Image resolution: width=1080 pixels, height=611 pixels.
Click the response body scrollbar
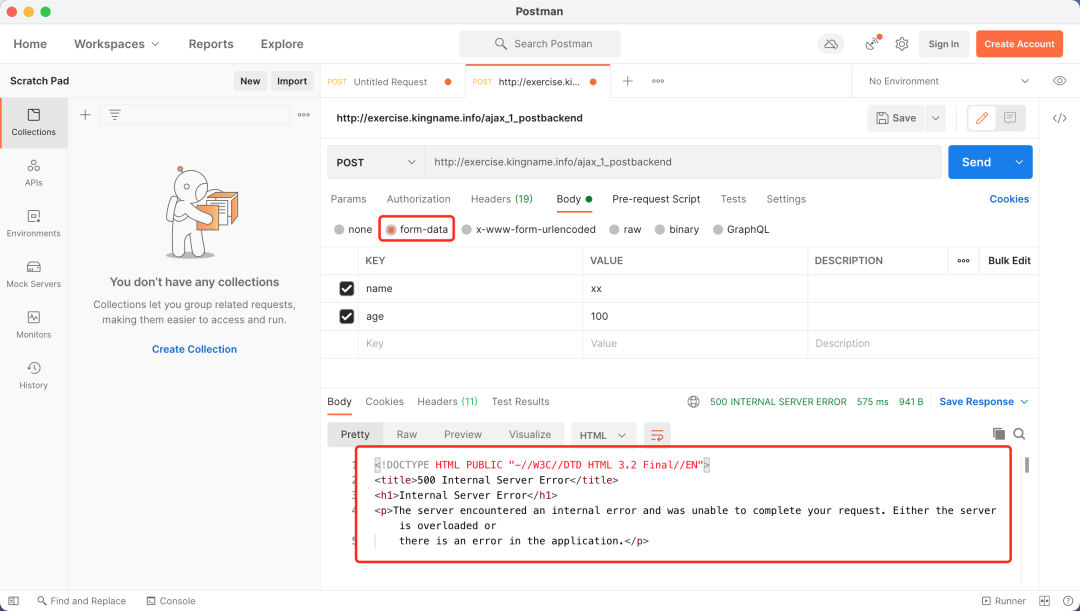tap(1027, 466)
